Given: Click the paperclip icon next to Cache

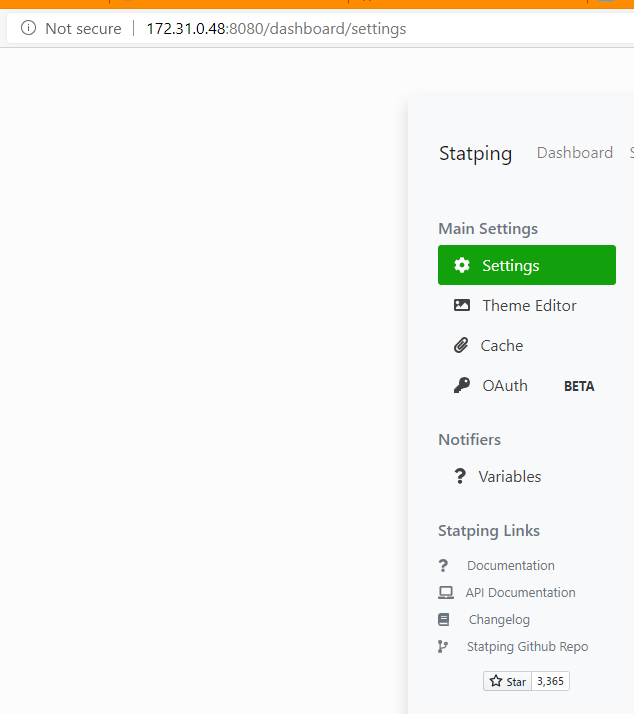Looking at the screenshot, I should pyautogui.click(x=461, y=345).
